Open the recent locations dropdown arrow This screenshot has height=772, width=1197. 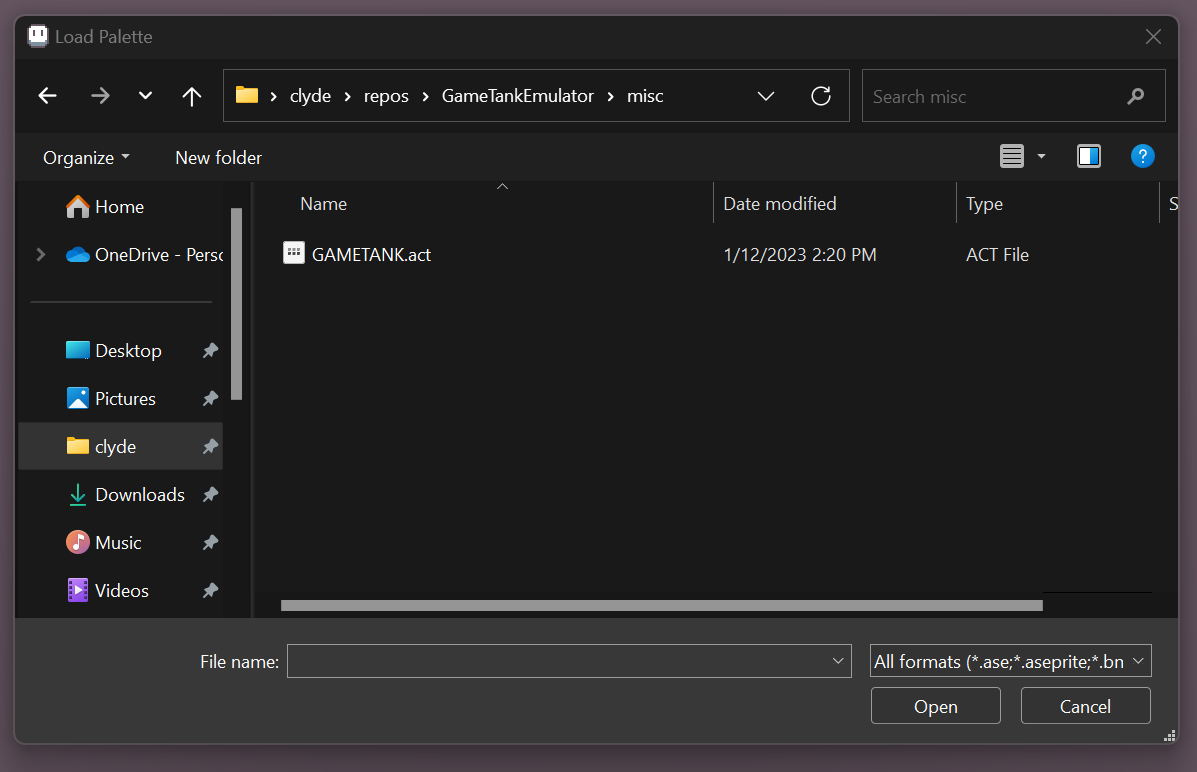(x=145, y=96)
